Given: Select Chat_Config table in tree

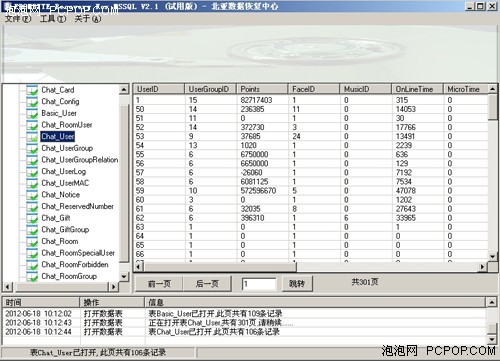Looking at the screenshot, I should pyautogui.click(x=60, y=102).
